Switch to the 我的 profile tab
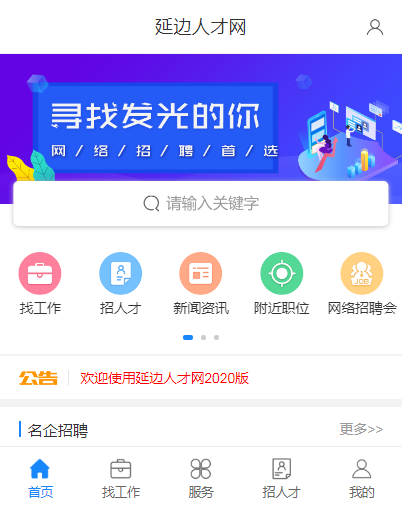Image resolution: width=402 pixels, height=510 pixels. (362, 478)
